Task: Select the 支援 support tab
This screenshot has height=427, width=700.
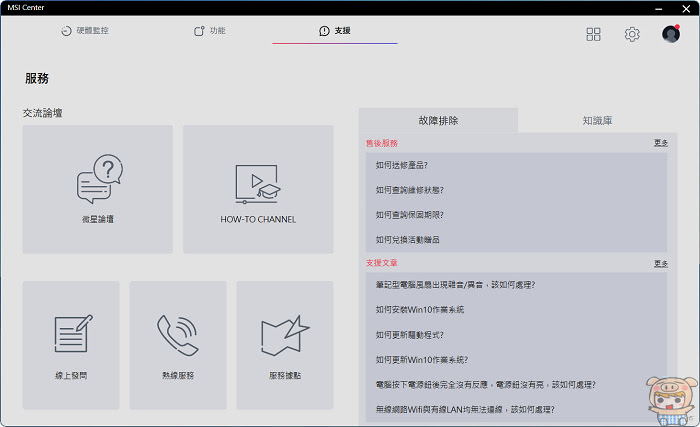Action: tap(335, 30)
